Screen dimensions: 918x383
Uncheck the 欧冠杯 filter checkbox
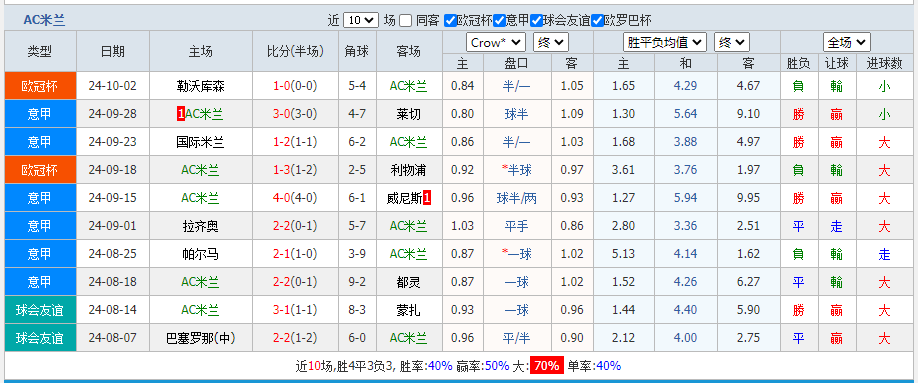pos(450,20)
